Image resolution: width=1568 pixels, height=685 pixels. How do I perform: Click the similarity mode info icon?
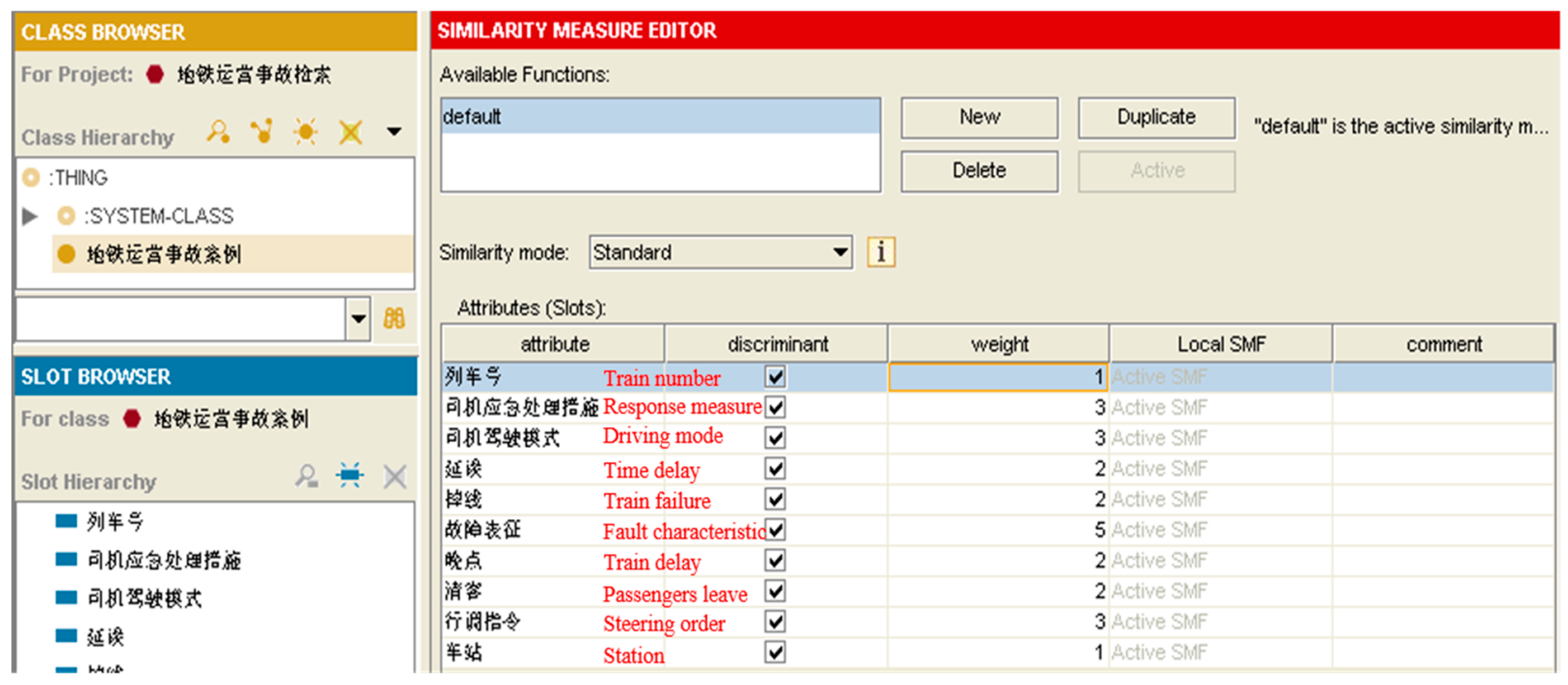(x=880, y=252)
